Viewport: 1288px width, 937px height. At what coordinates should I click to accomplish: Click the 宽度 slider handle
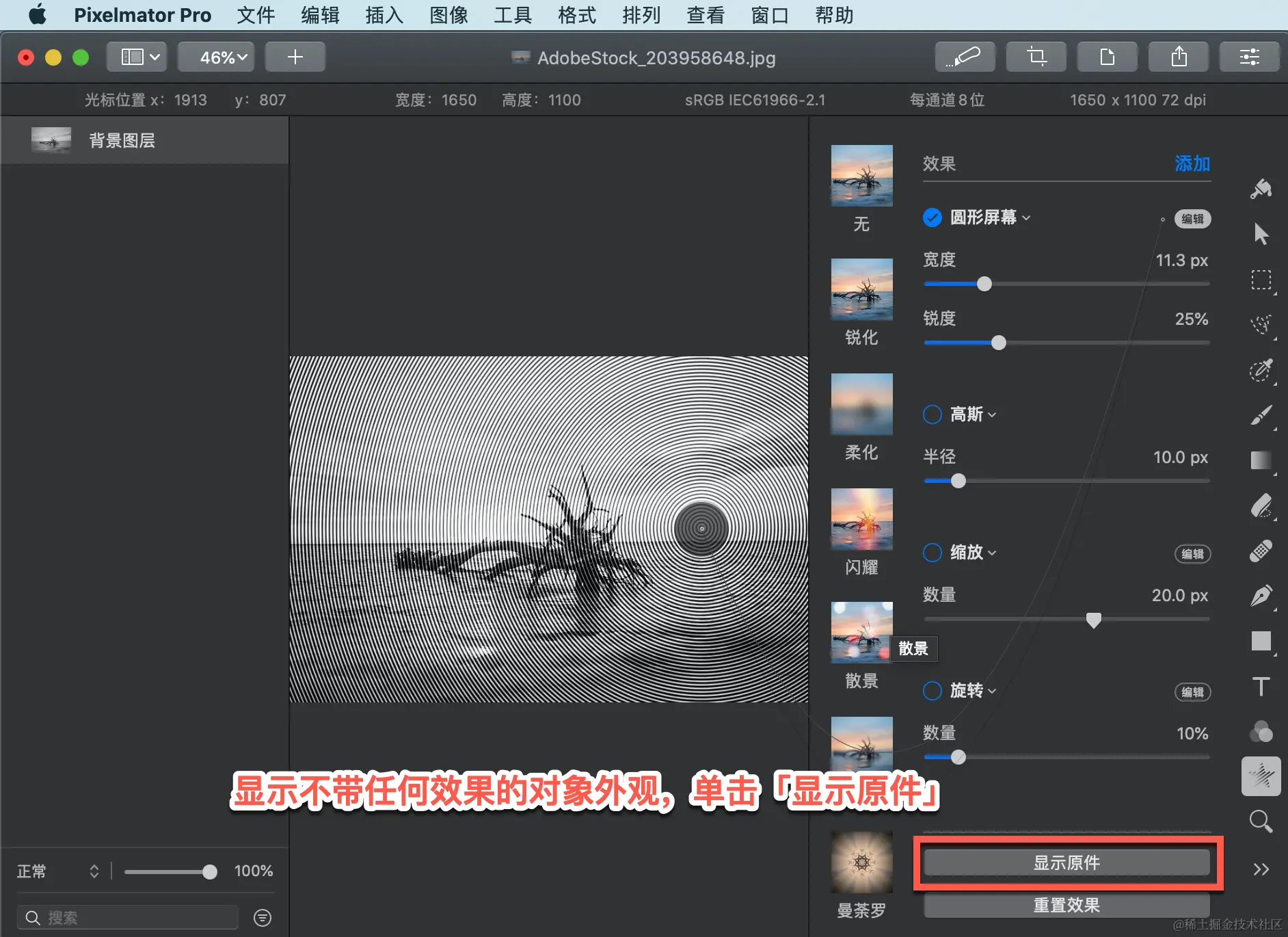[x=984, y=284]
